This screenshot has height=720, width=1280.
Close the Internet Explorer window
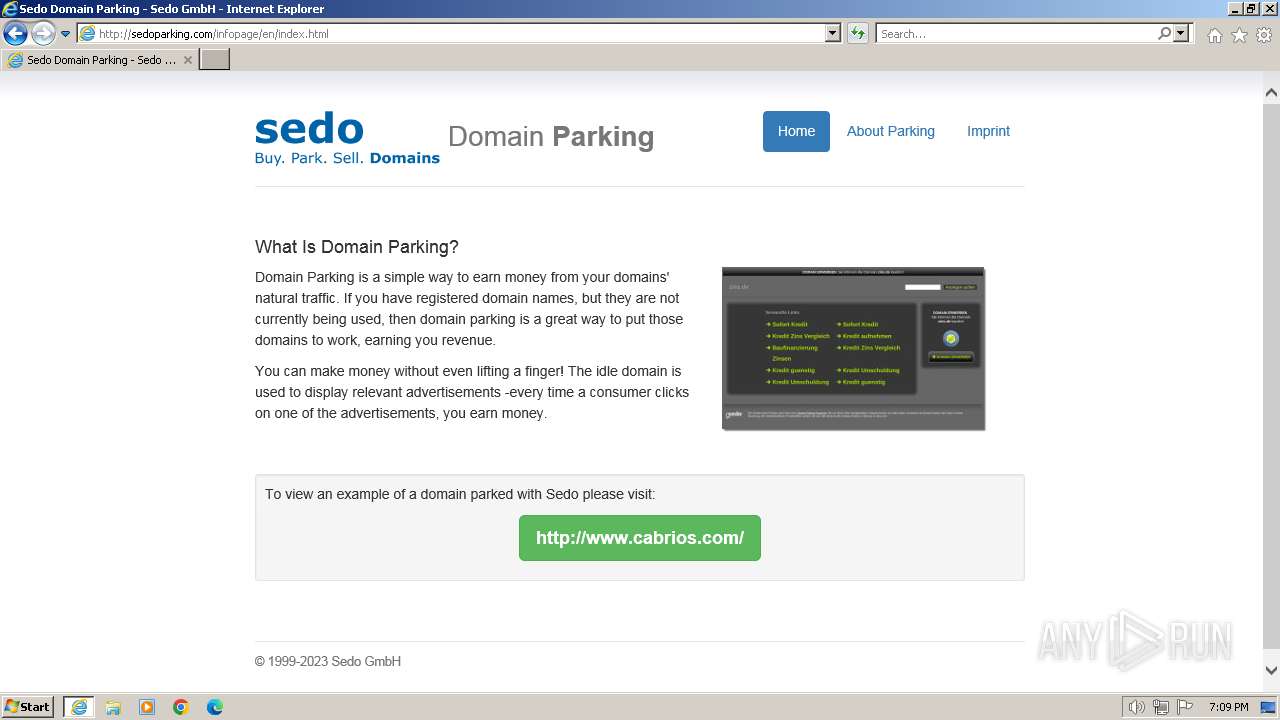coord(1268,9)
